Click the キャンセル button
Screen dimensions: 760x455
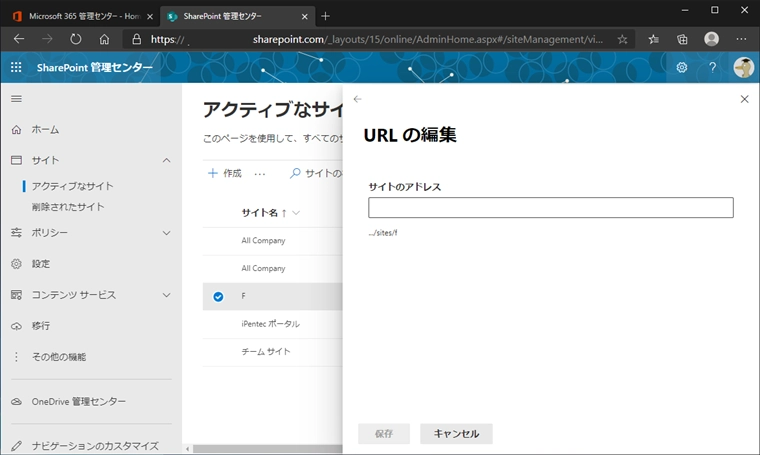[x=456, y=434]
